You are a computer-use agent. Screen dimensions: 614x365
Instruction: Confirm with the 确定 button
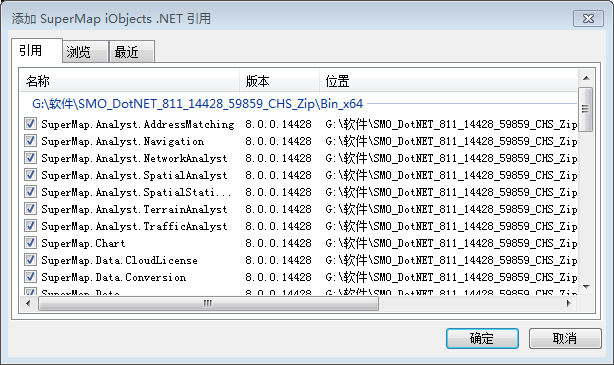(x=482, y=338)
